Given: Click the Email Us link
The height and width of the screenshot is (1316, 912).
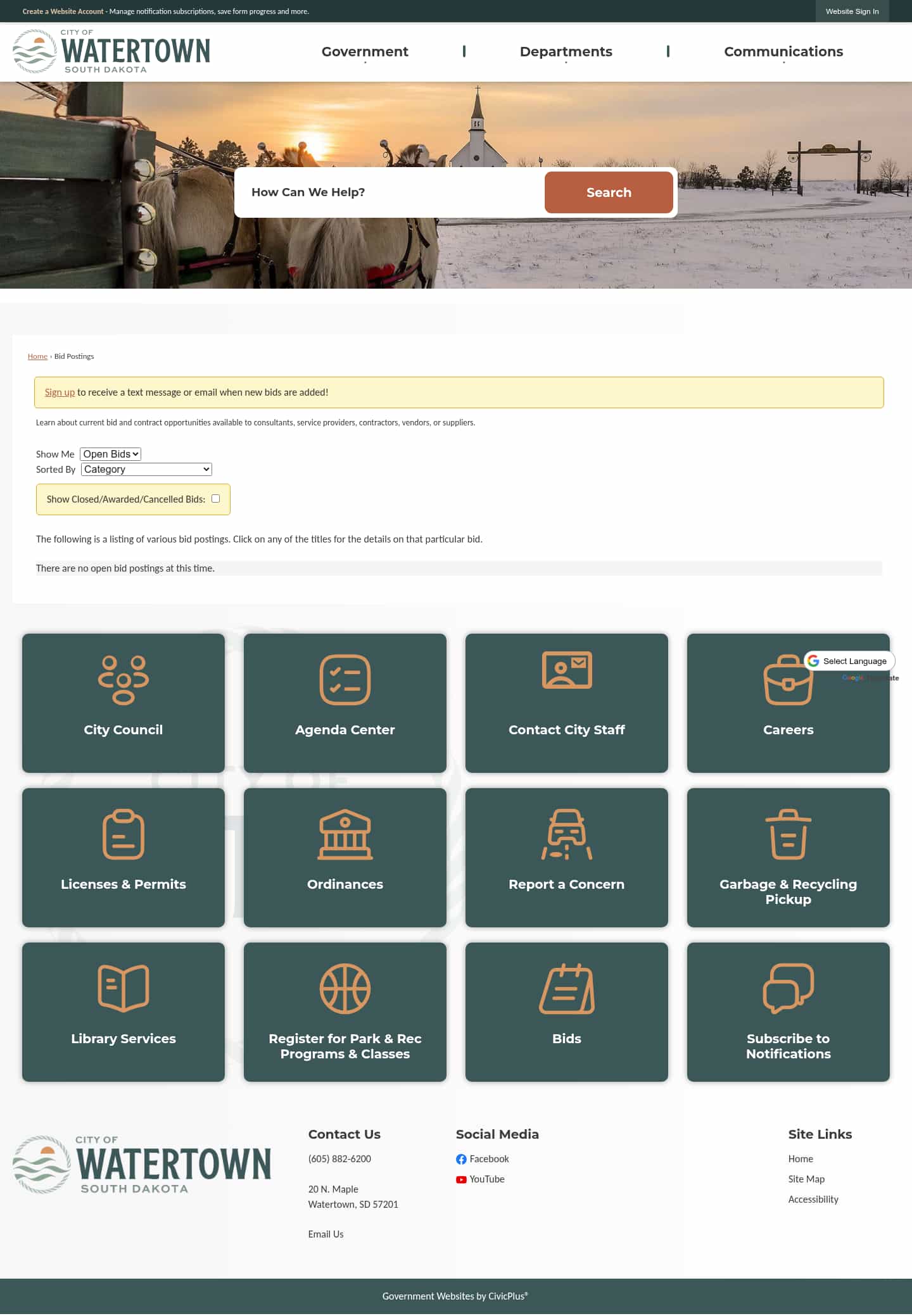Looking at the screenshot, I should click(326, 1234).
